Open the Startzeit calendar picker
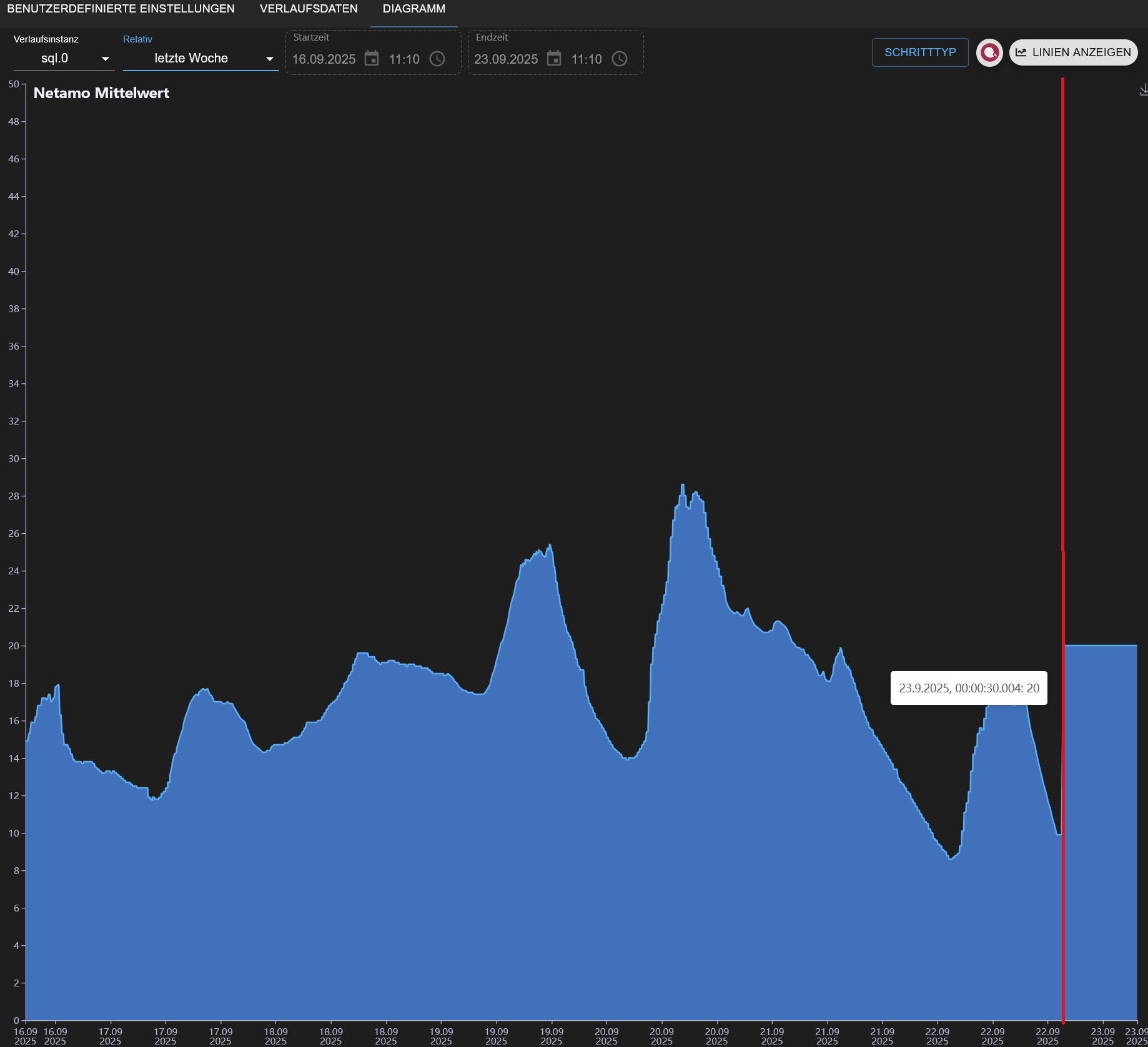 point(372,59)
